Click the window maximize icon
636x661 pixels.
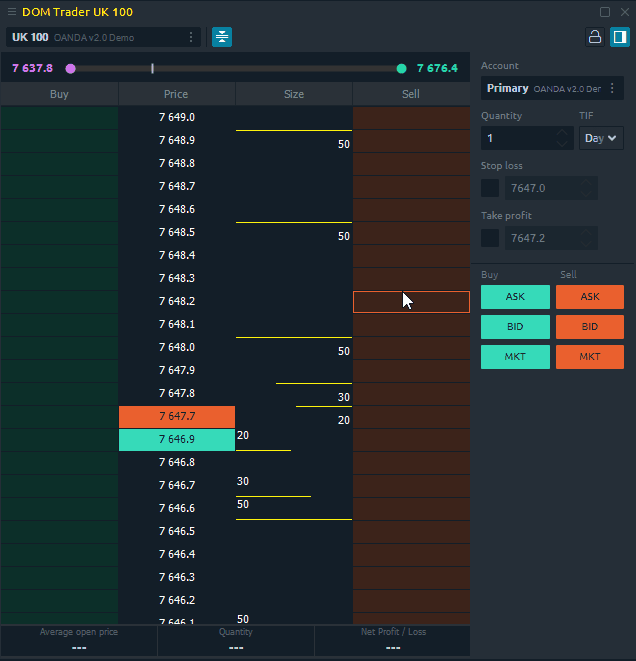605,12
